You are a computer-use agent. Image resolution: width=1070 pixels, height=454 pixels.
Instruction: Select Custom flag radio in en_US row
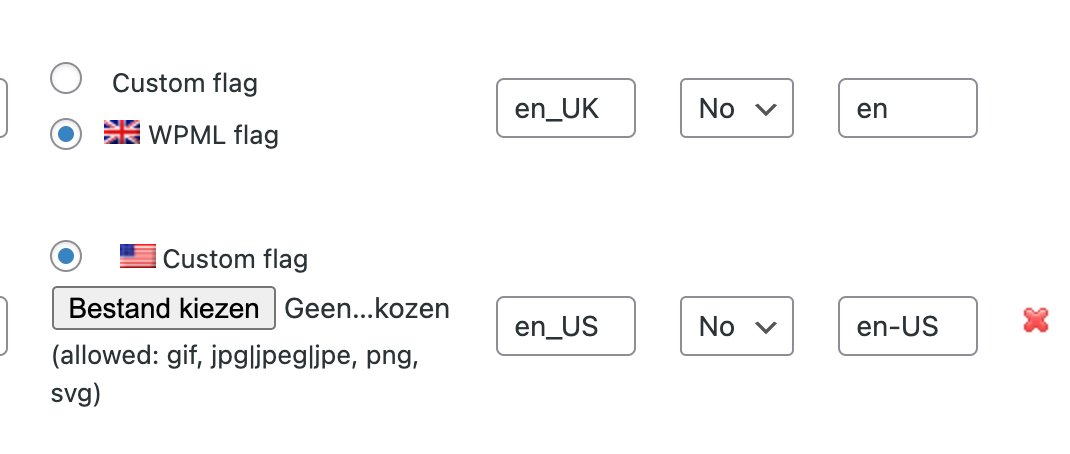(x=66, y=257)
